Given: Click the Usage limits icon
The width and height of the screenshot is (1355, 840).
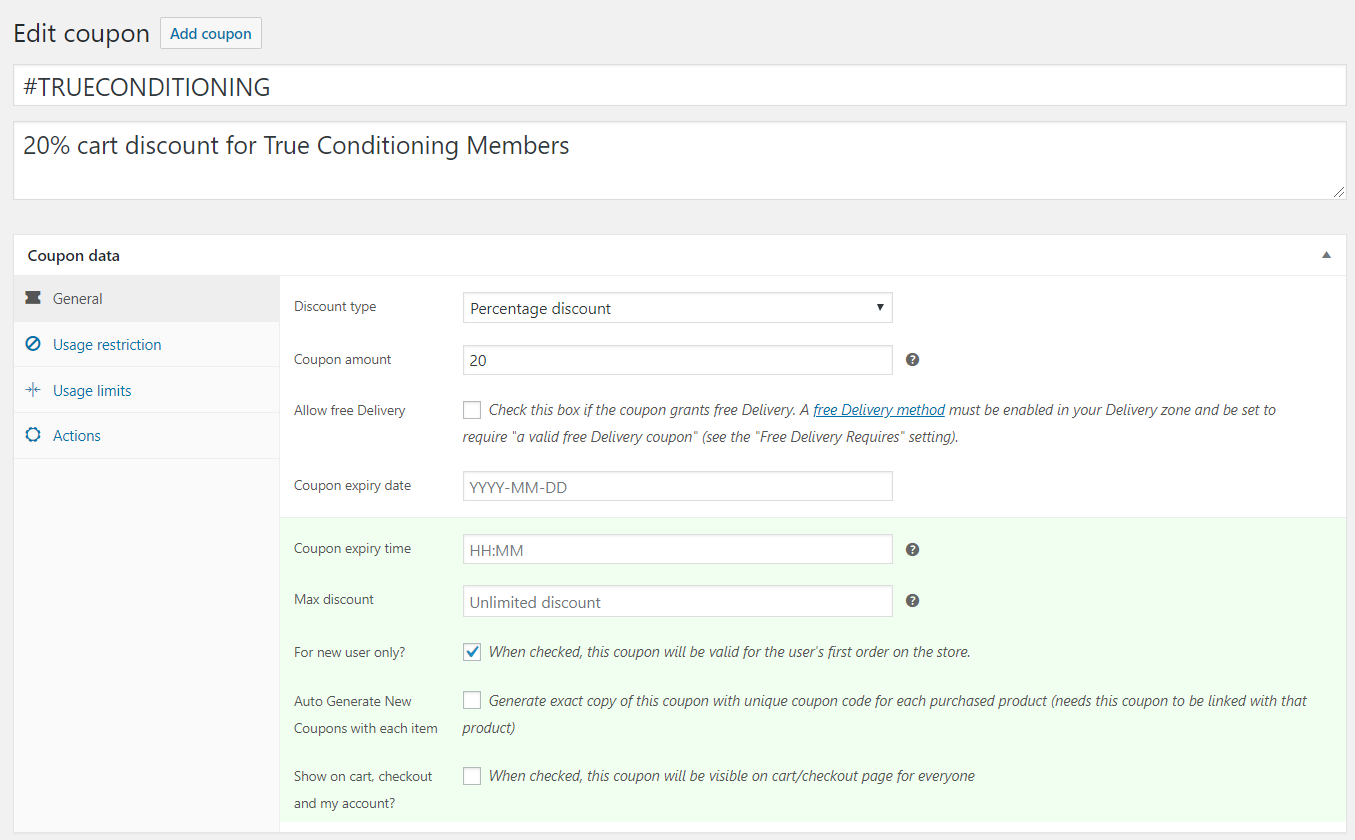Looking at the screenshot, I should click(33, 390).
